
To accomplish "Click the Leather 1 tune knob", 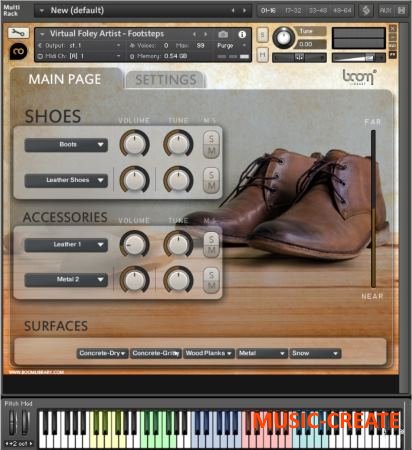I will point(178,244).
